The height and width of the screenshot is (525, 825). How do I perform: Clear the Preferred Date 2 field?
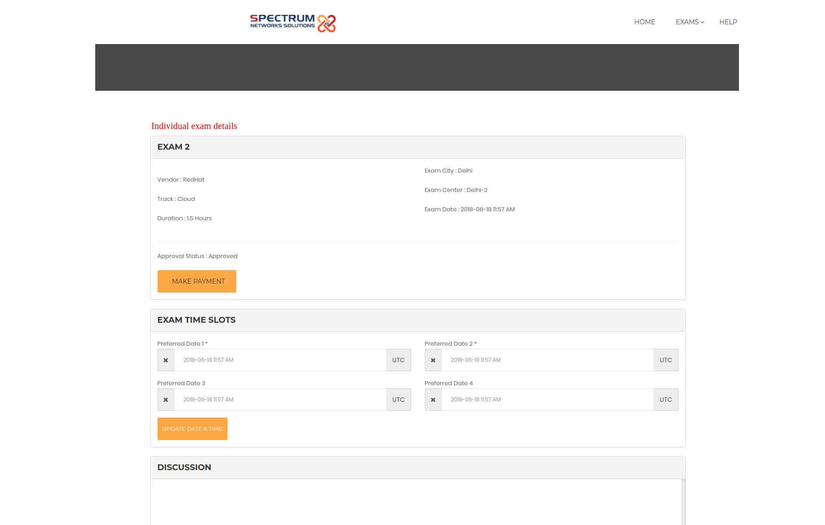433,360
